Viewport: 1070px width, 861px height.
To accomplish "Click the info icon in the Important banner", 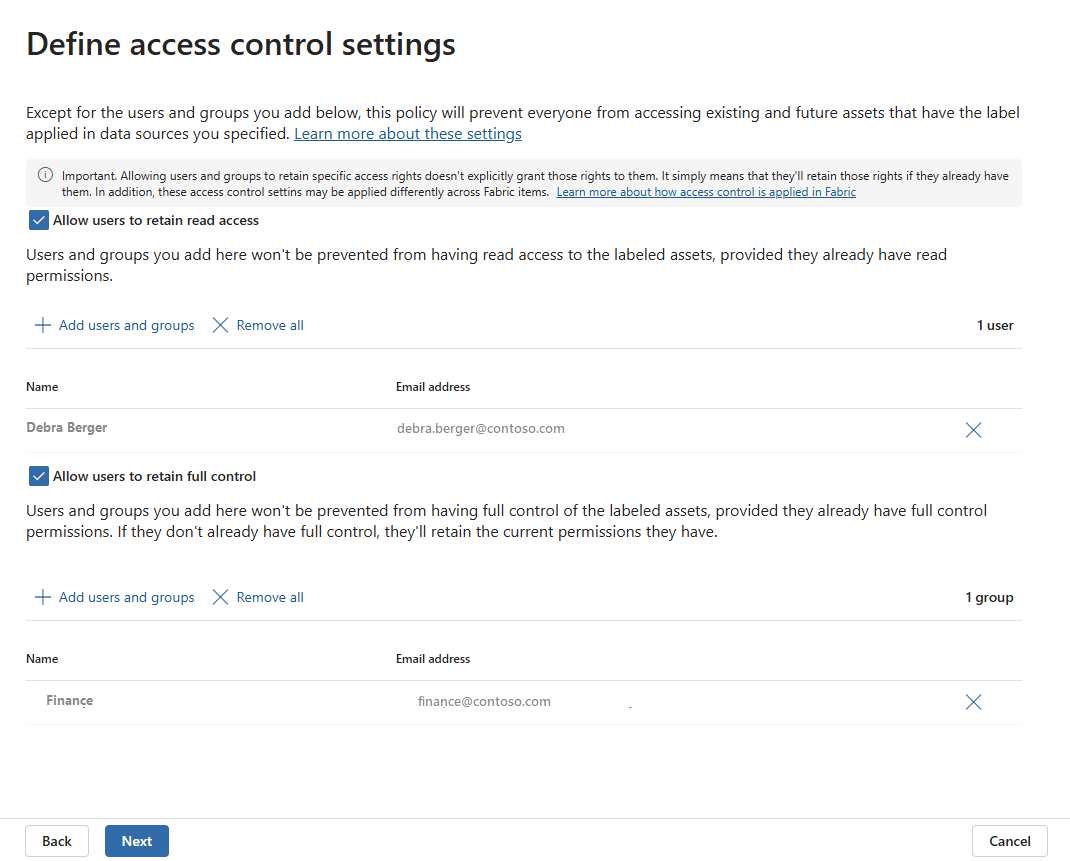I will (x=45, y=174).
